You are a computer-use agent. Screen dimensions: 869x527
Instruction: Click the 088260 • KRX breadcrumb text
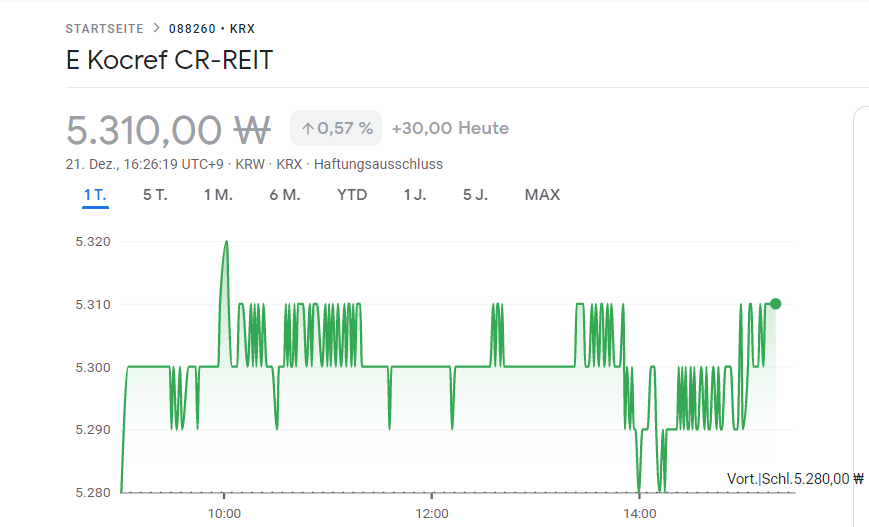[212, 29]
